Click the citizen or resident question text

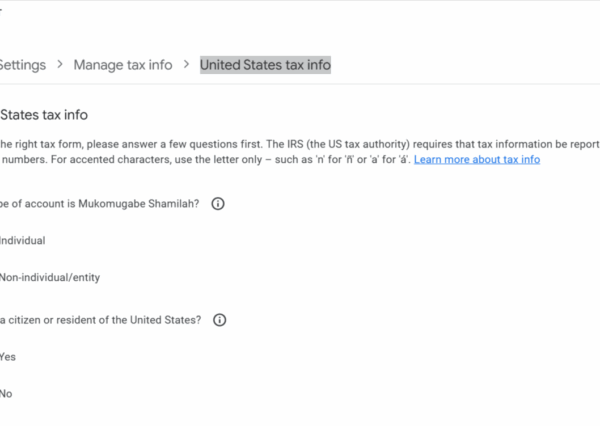click(100, 321)
